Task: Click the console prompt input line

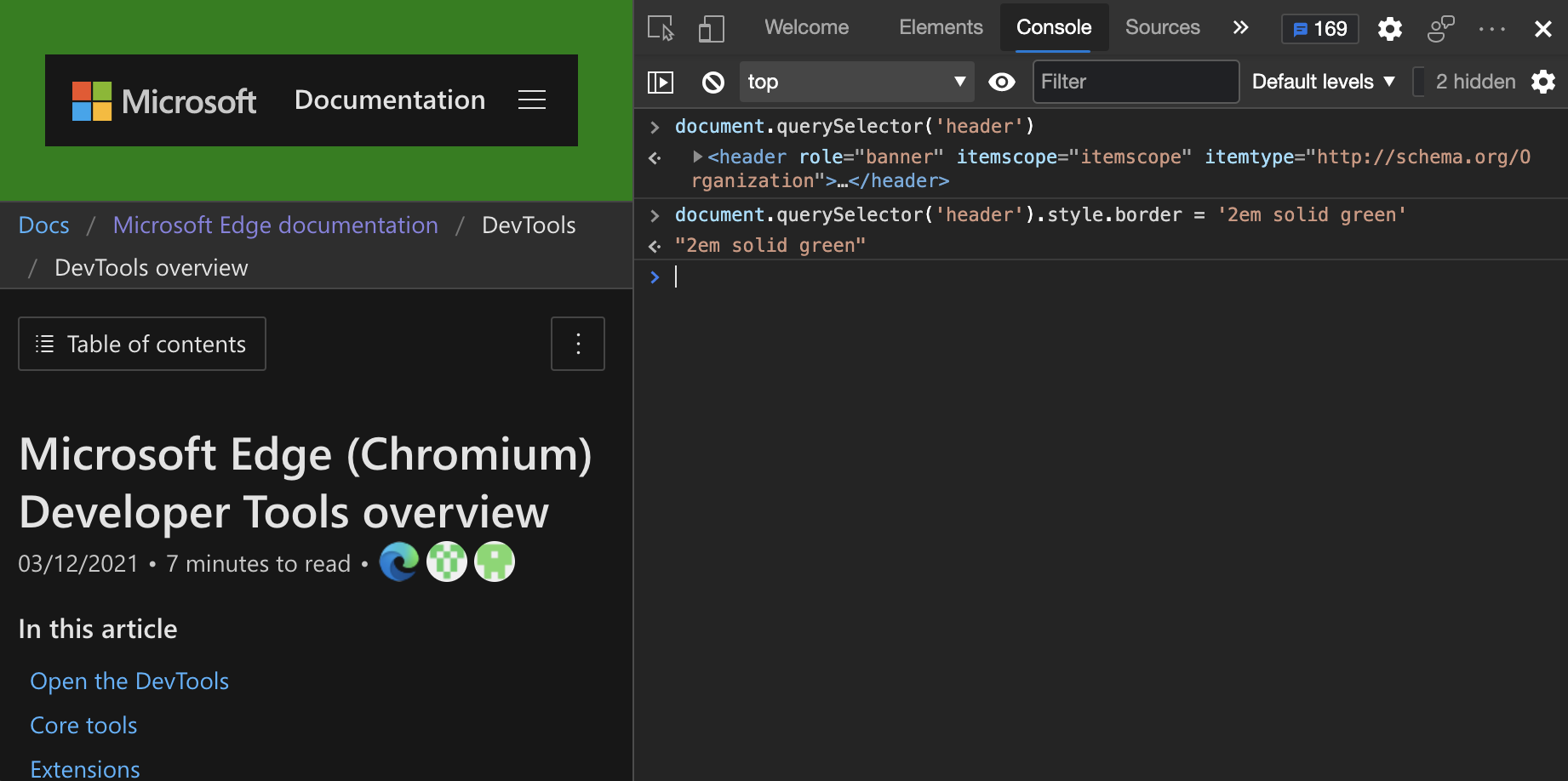Action: [x=1115, y=276]
